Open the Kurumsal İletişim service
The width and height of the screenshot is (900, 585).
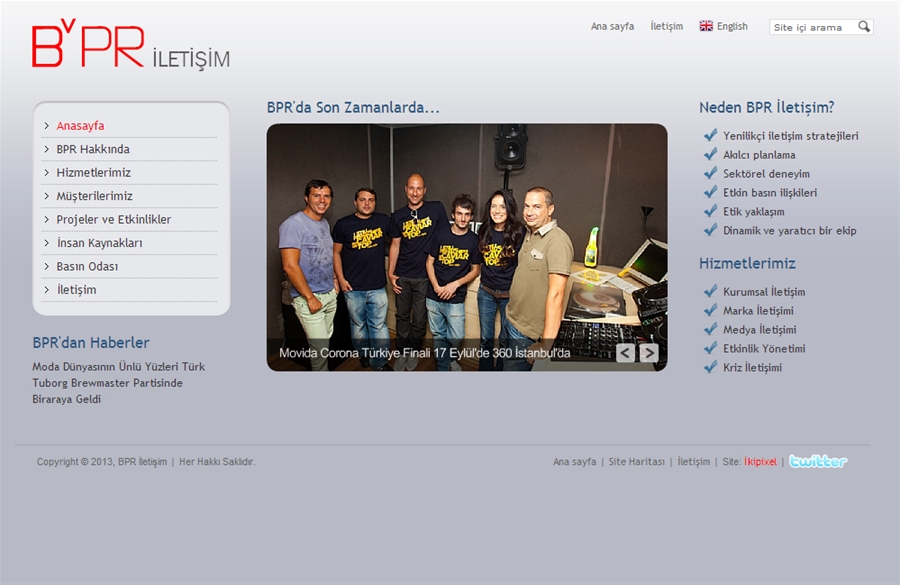click(x=764, y=292)
